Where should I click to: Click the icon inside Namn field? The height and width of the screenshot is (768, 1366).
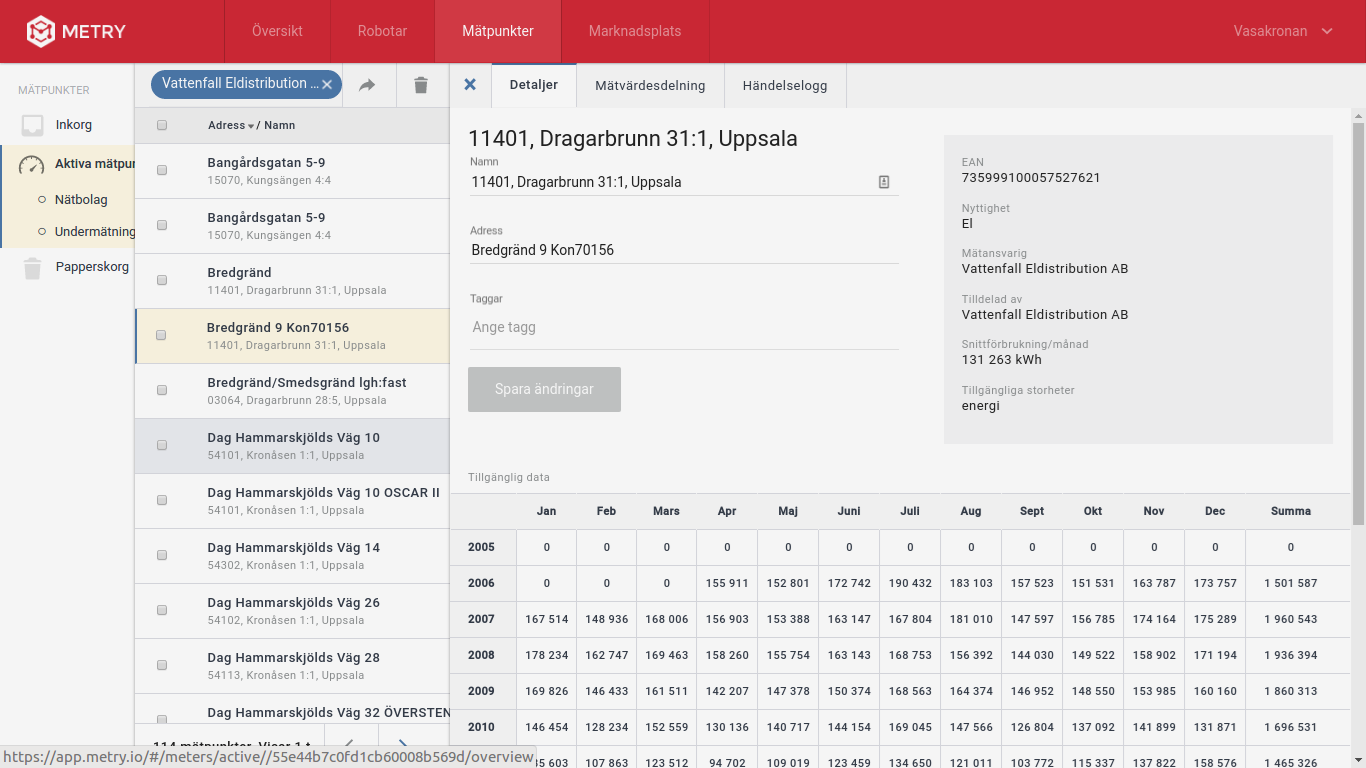click(884, 182)
